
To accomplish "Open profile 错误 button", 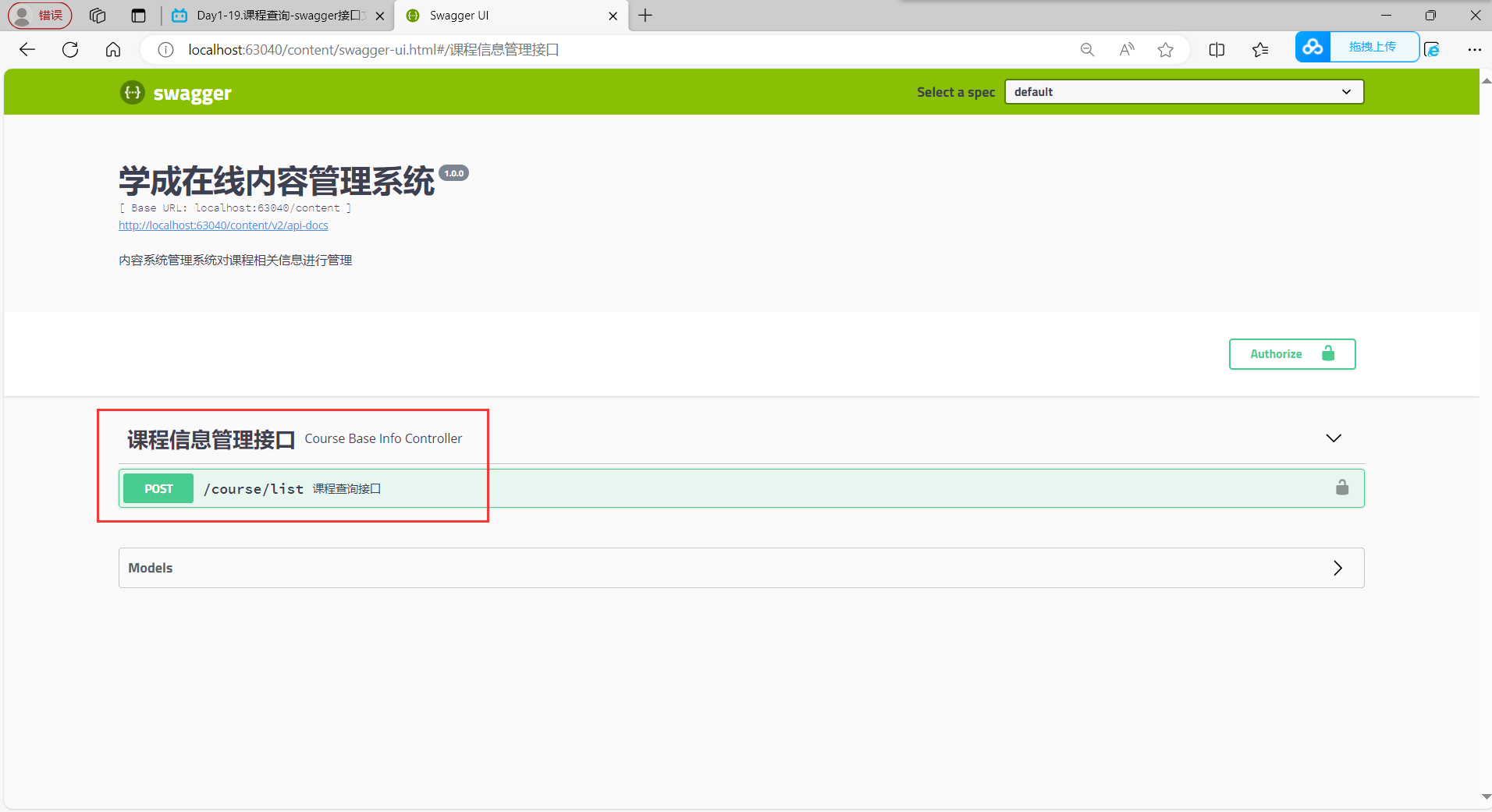I will click(x=41, y=16).
